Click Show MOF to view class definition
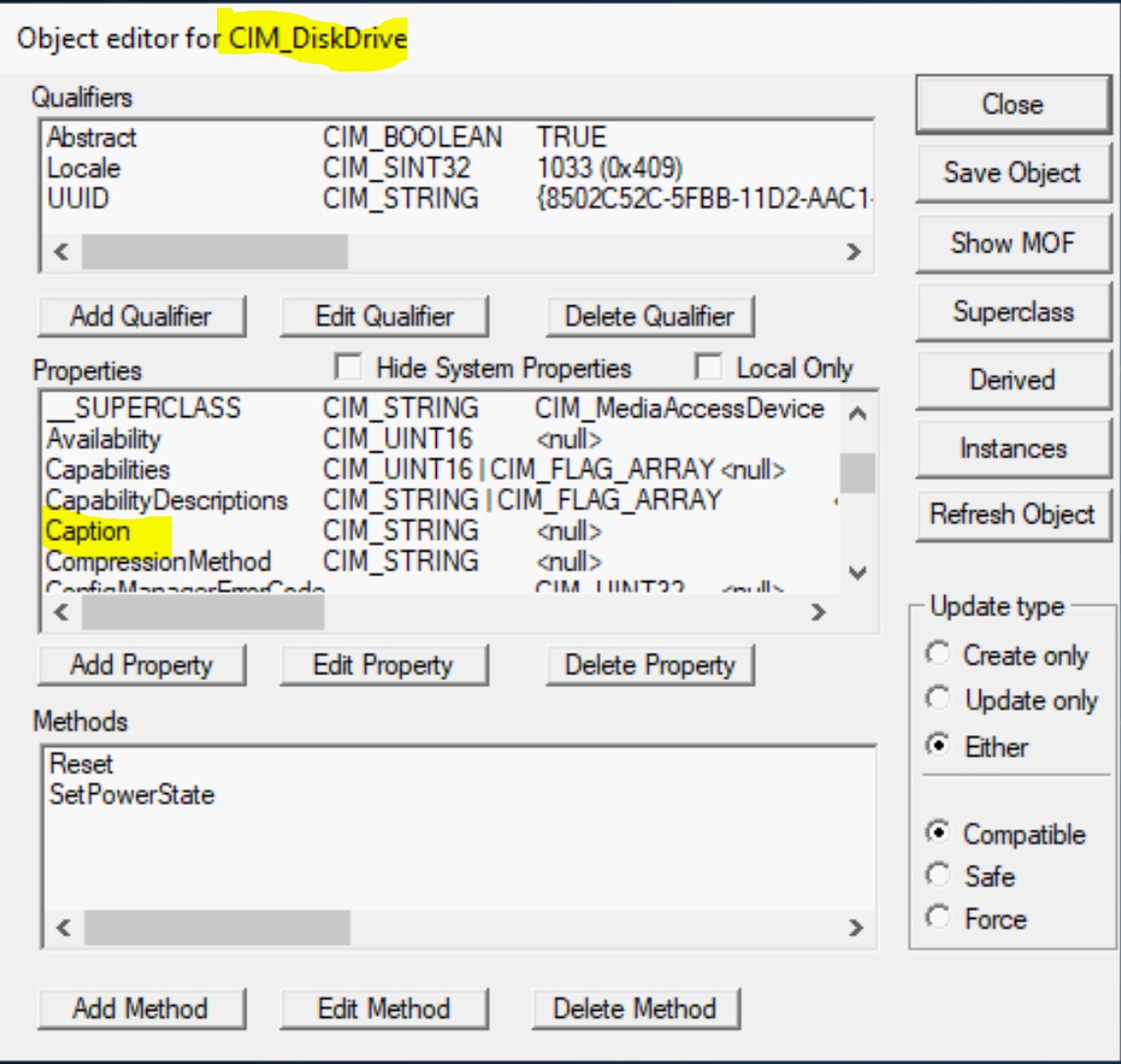1121x1064 pixels. click(x=1011, y=243)
